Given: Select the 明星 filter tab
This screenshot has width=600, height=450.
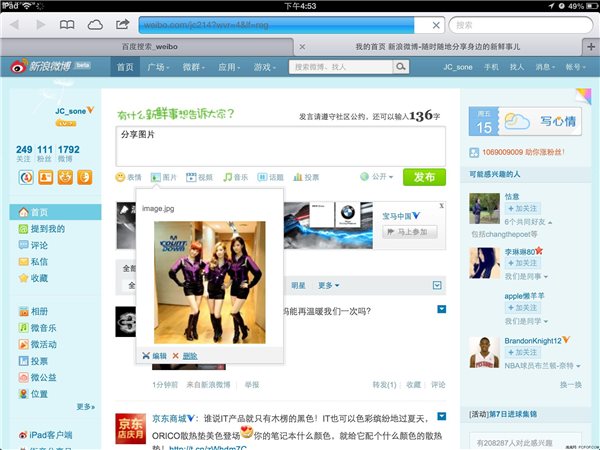Looking at the screenshot, I should click(x=298, y=285).
